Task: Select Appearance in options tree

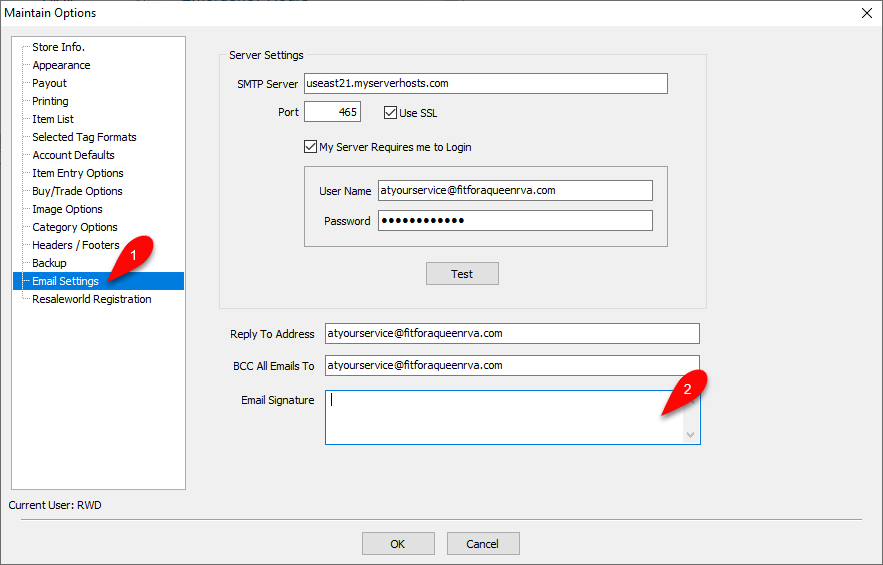Action: [x=61, y=65]
